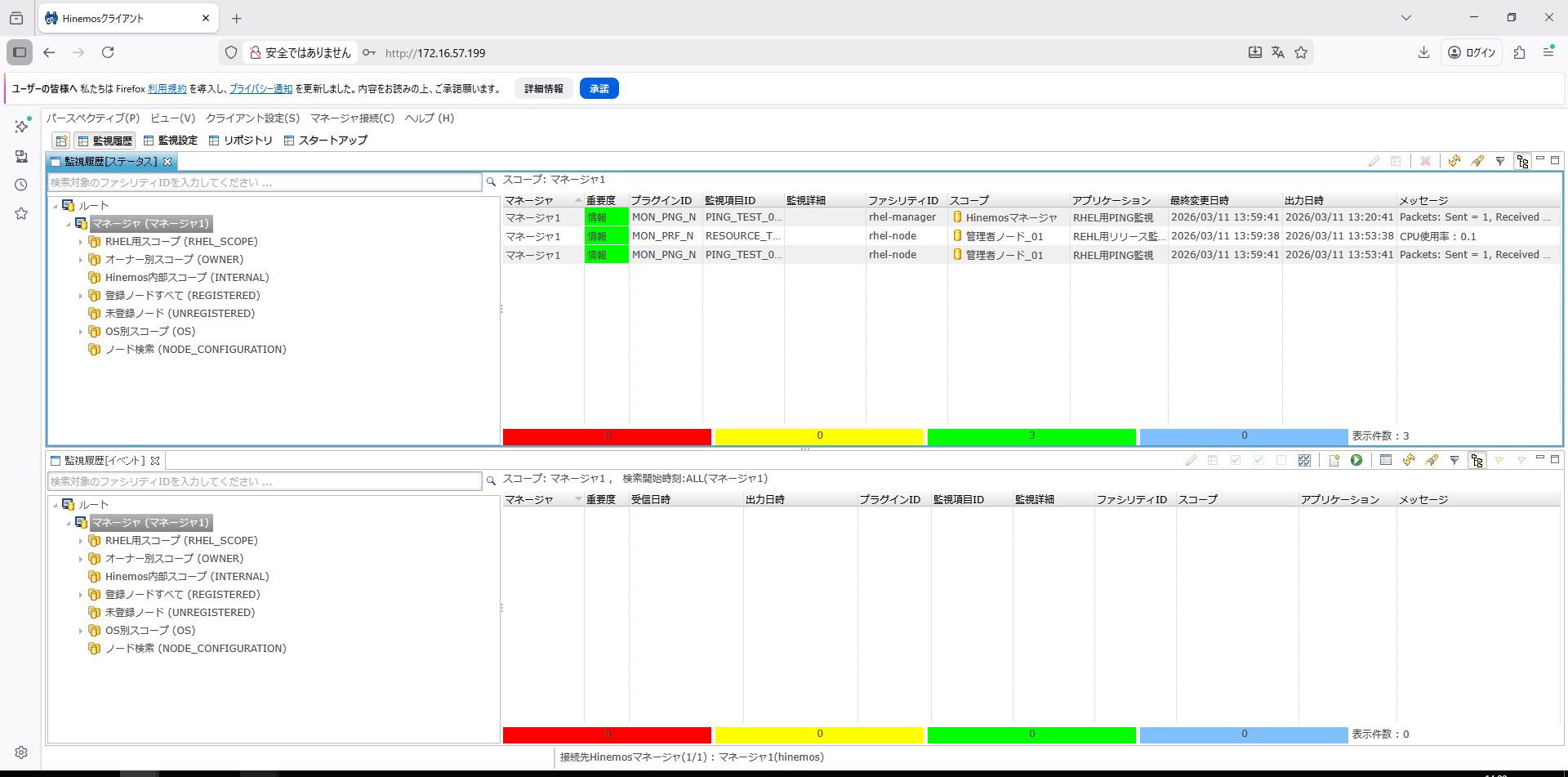Image resolution: width=1568 pixels, height=777 pixels.
Task: Click the brush icon in the event view toolbar
Action: pos(1432,460)
